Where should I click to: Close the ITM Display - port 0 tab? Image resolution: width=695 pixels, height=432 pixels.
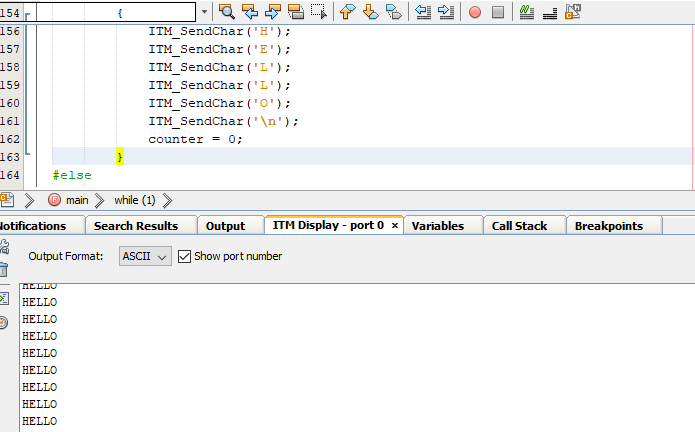(x=395, y=226)
